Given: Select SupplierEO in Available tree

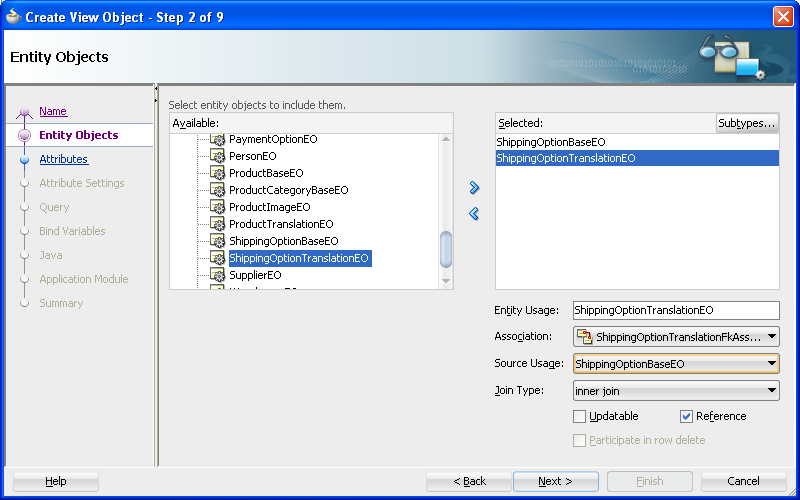Looking at the screenshot, I should point(255,276).
